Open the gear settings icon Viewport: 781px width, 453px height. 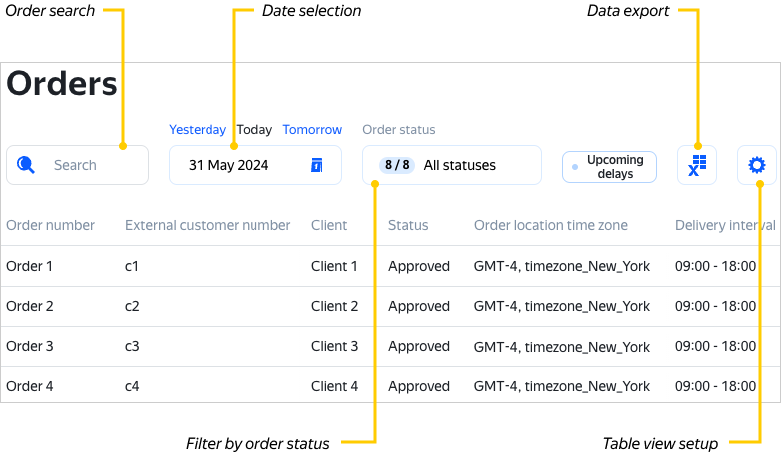[757, 165]
